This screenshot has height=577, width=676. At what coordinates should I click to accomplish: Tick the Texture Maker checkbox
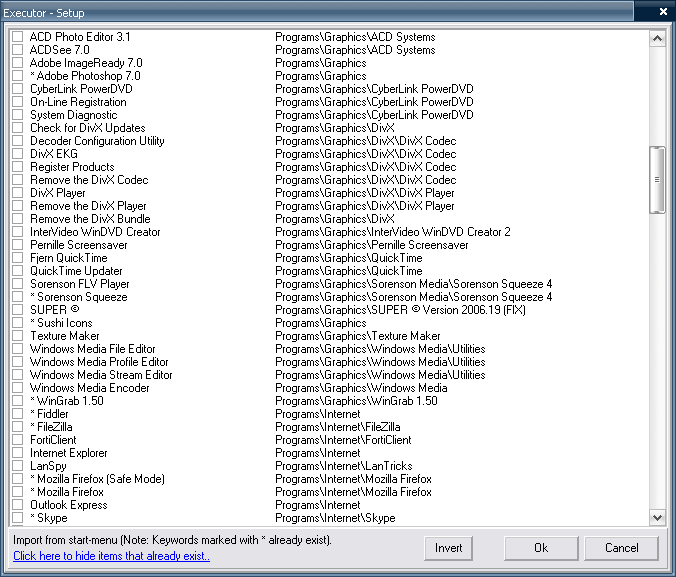point(18,336)
